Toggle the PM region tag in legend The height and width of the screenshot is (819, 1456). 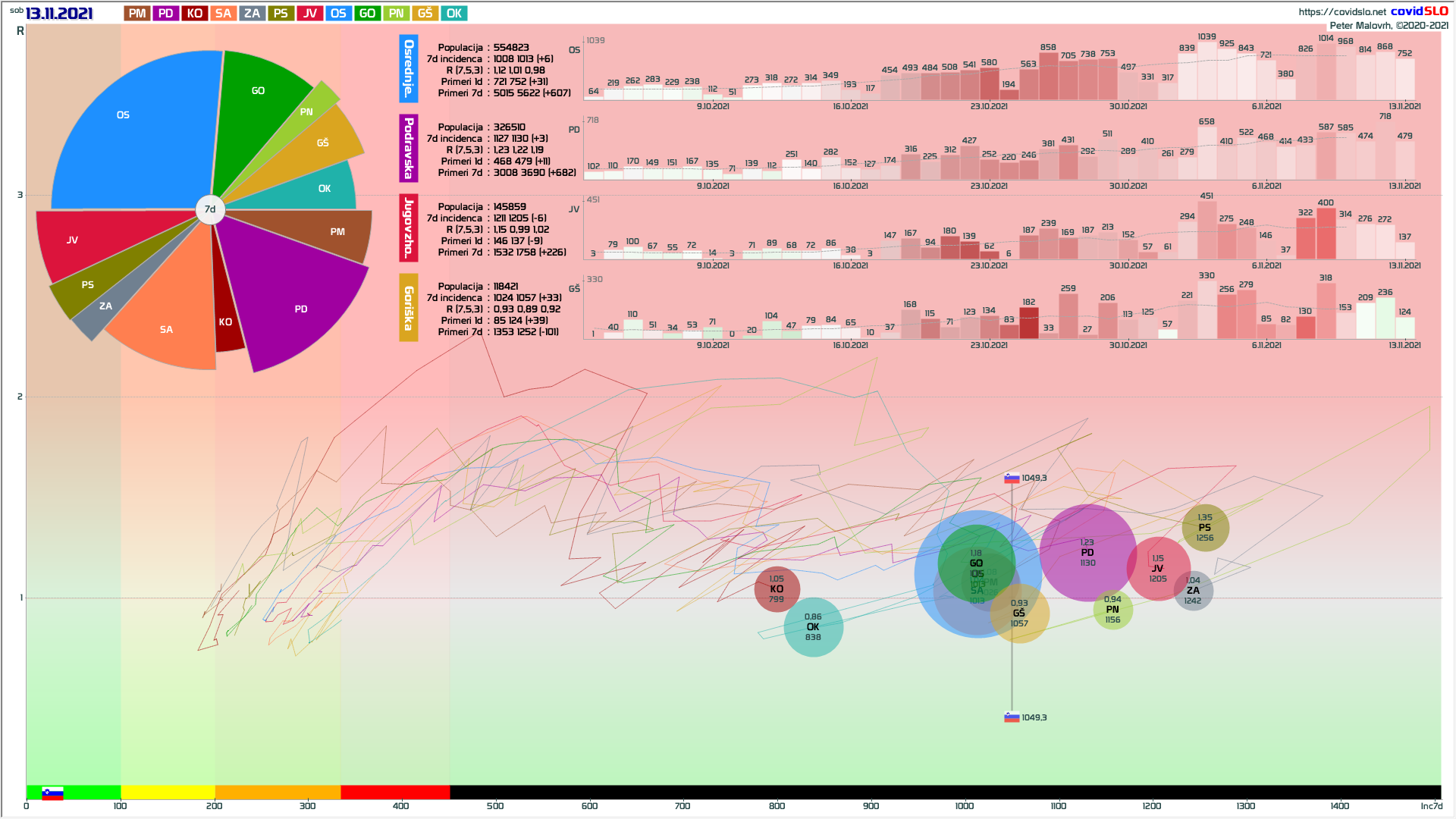137,14
